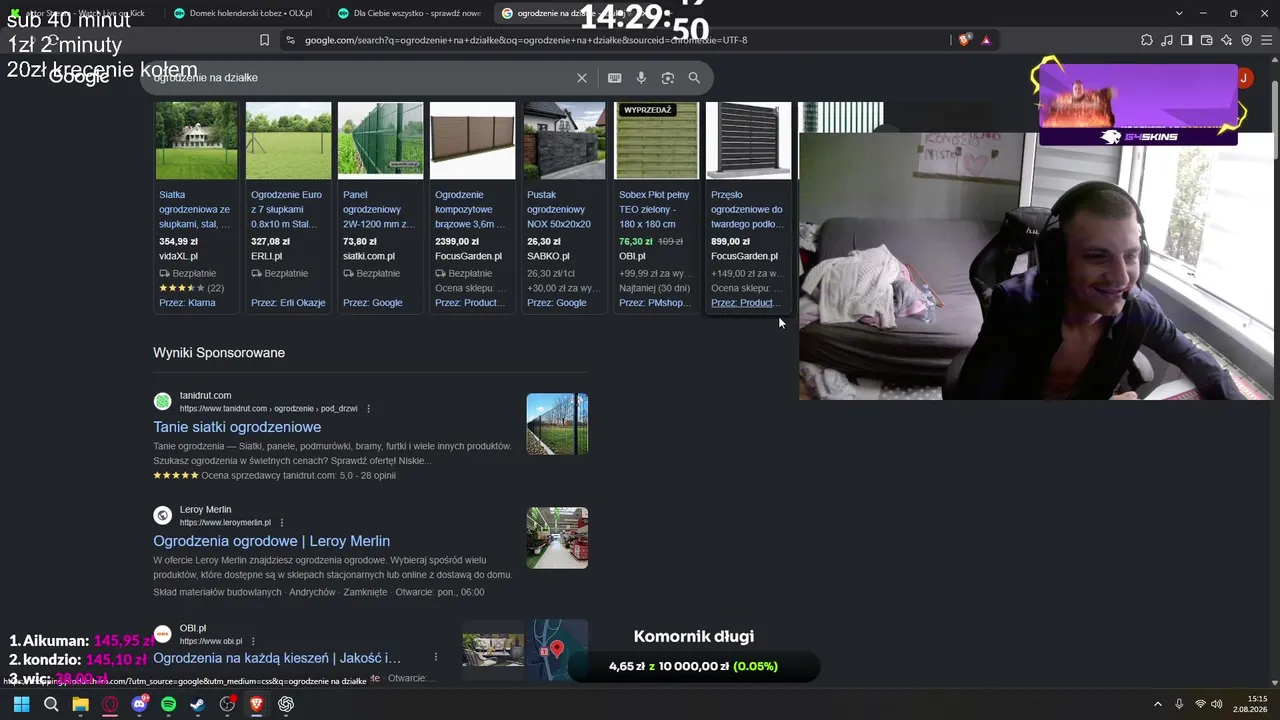Open the OBI map location thumbnail
This screenshot has height=720, width=1280.
558,651
